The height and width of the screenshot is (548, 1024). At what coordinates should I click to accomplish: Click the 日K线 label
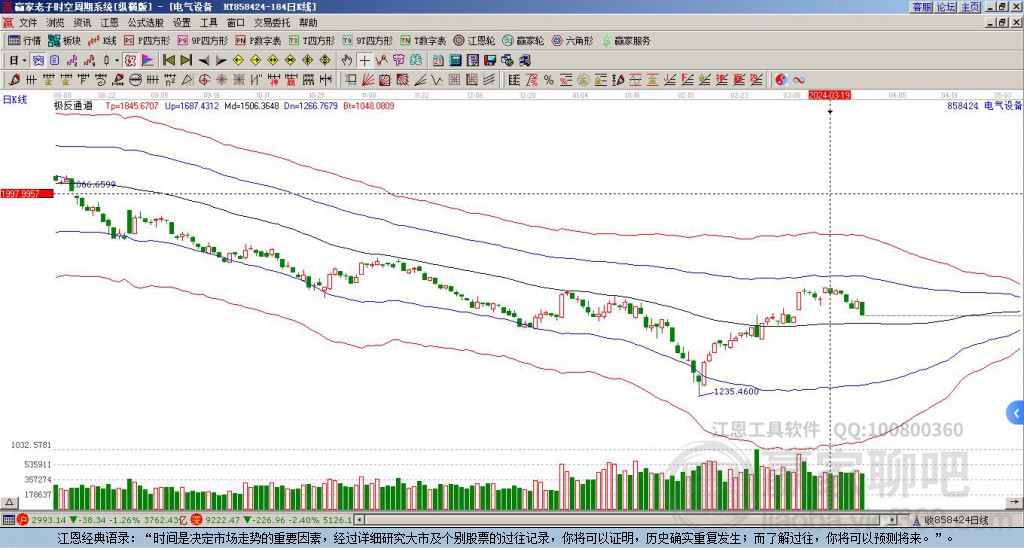pos(15,99)
